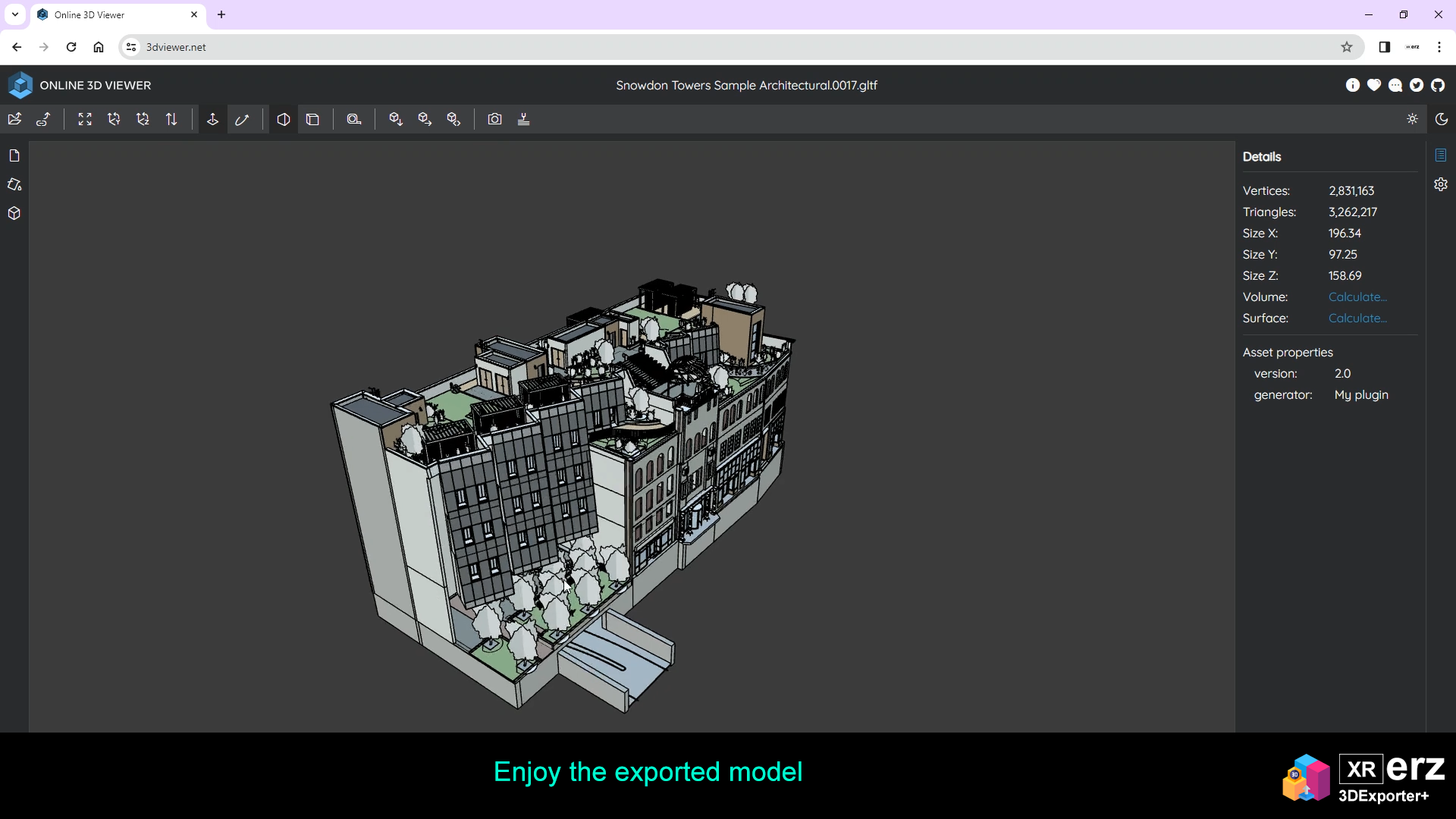Take a snapshot of the model
The image size is (1456, 819).
point(494,119)
